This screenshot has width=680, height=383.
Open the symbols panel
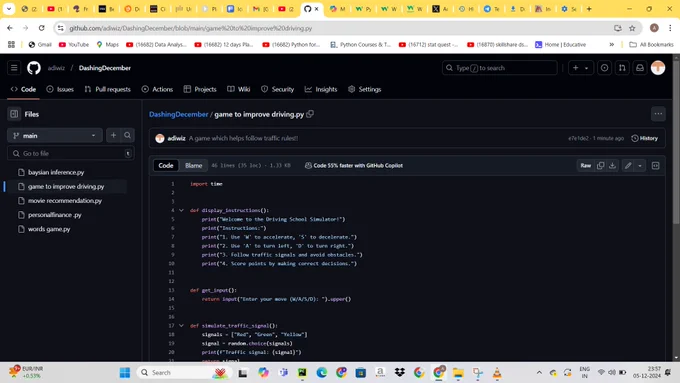coord(656,165)
